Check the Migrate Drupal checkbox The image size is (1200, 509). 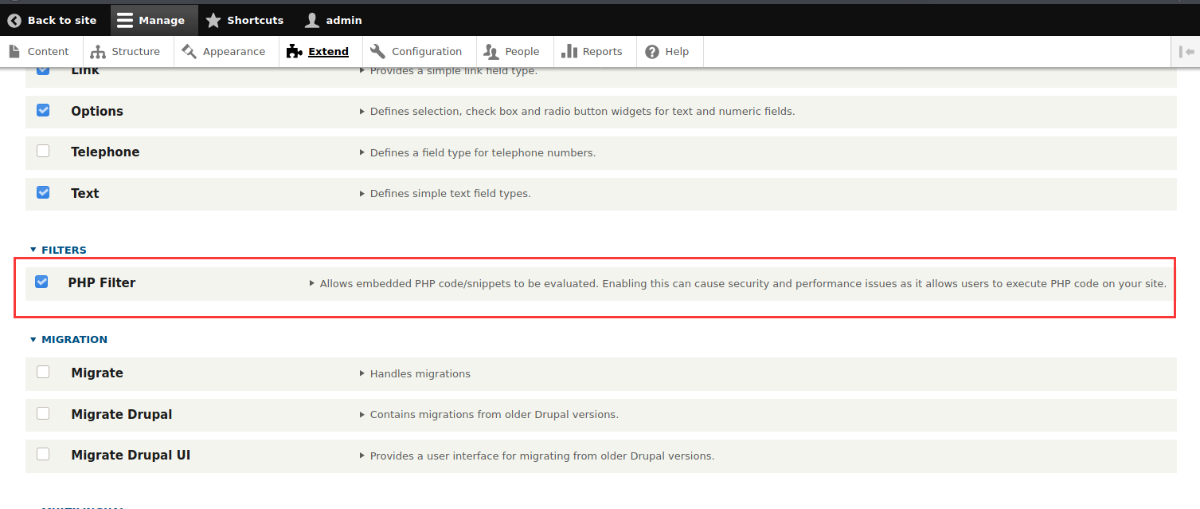[43, 413]
